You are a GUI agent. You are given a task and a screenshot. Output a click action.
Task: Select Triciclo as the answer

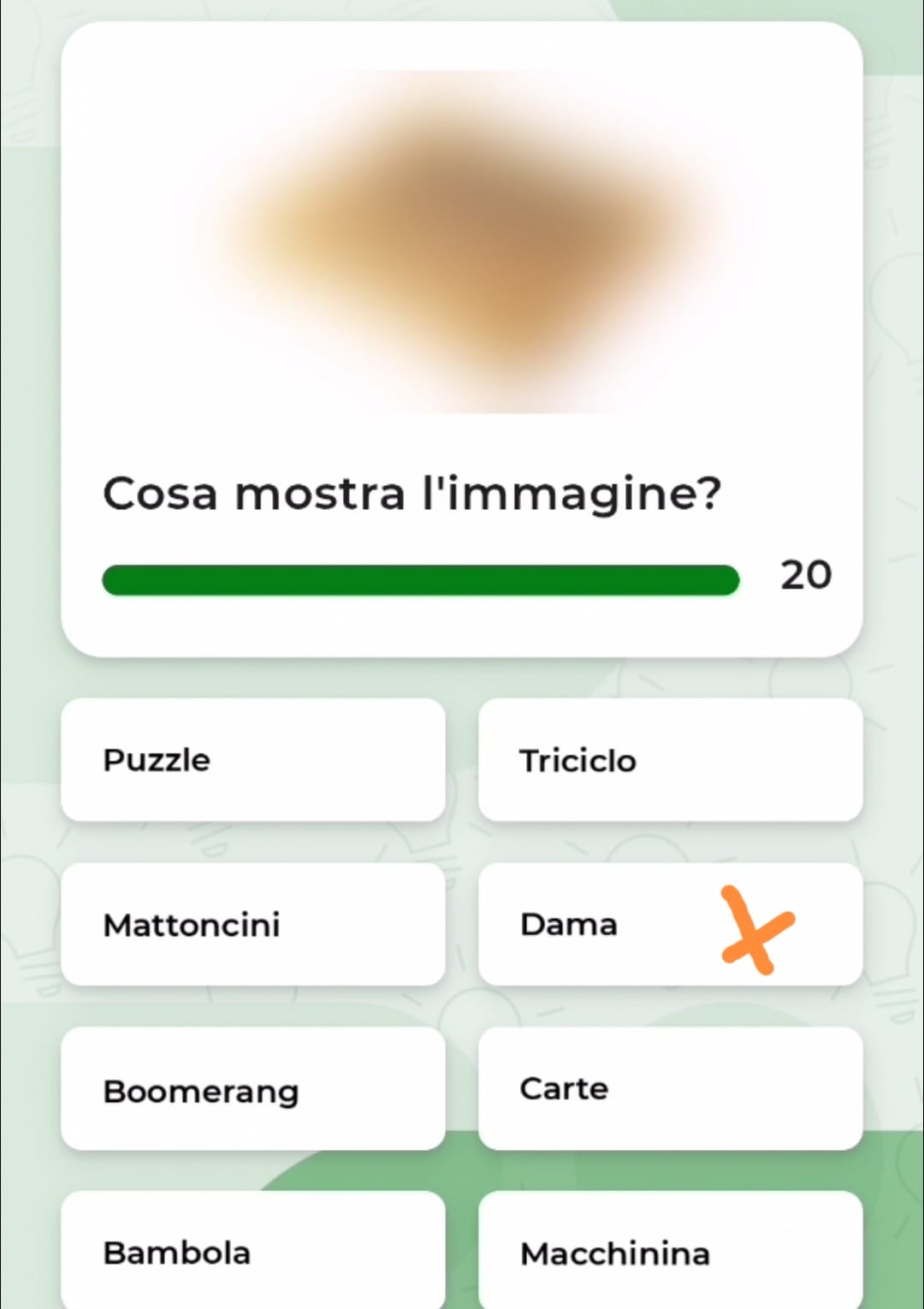click(x=670, y=760)
